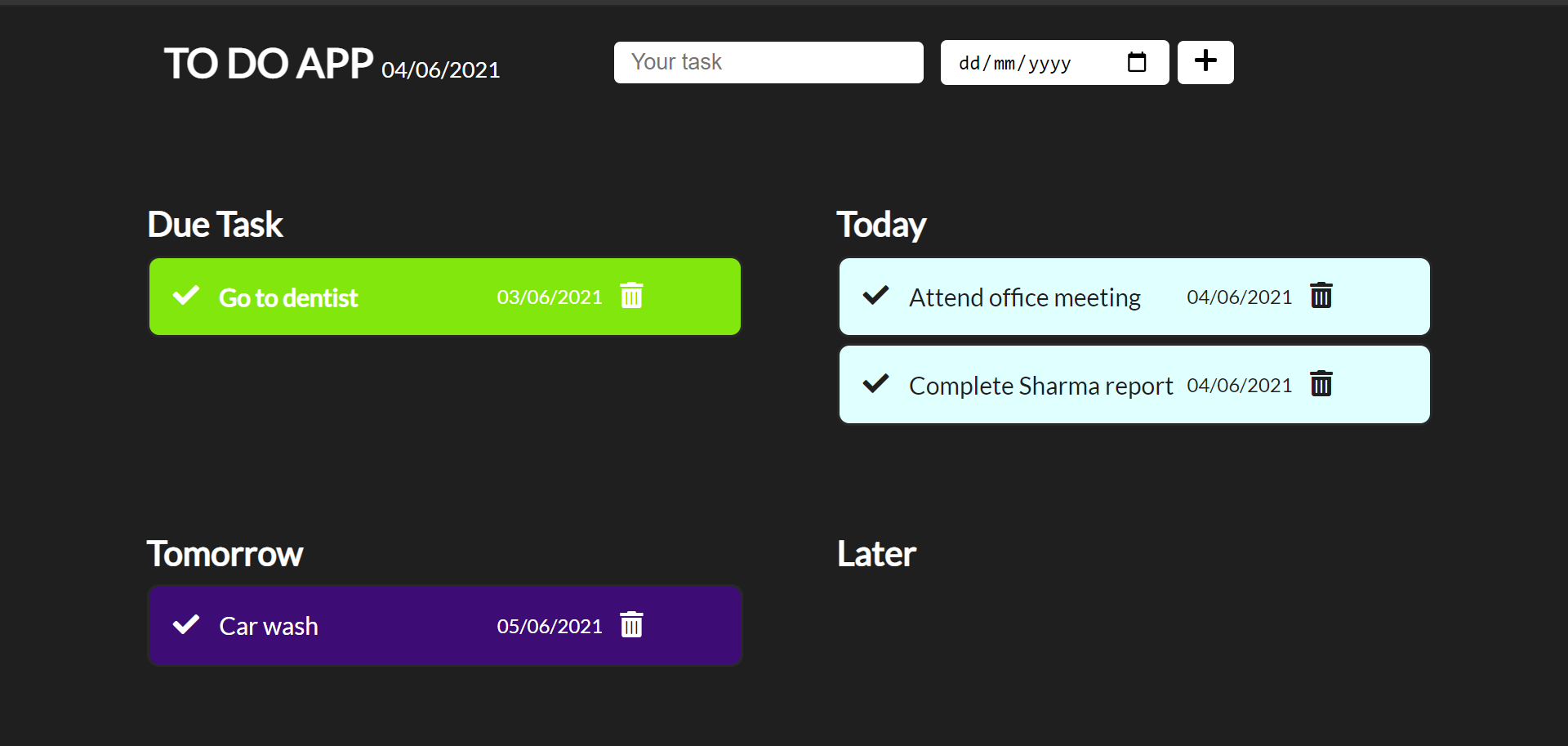
Task: Click the Complete Sharma report text
Action: (1040, 386)
